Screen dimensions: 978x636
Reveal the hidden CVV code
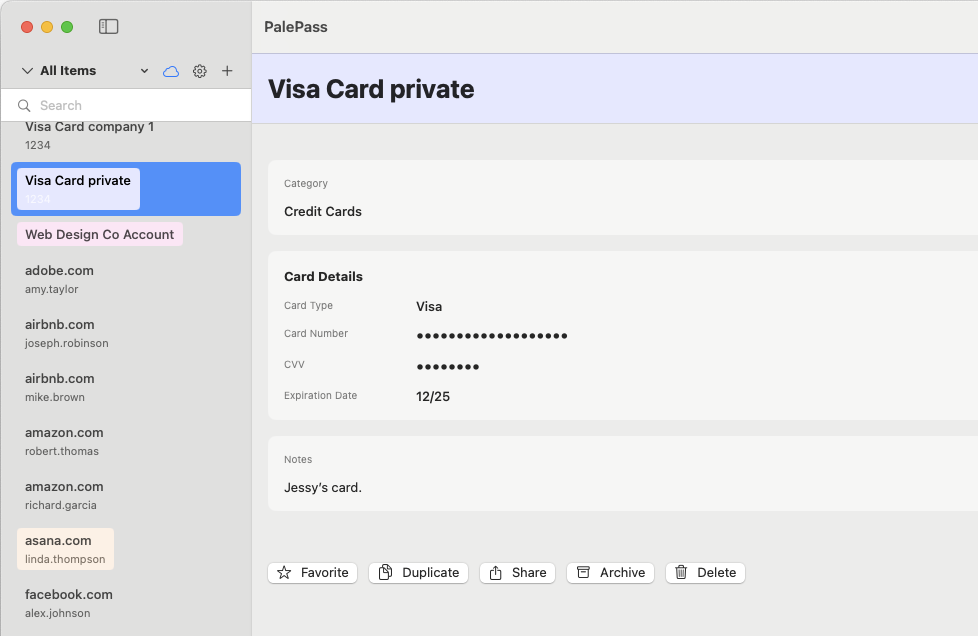(447, 367)
